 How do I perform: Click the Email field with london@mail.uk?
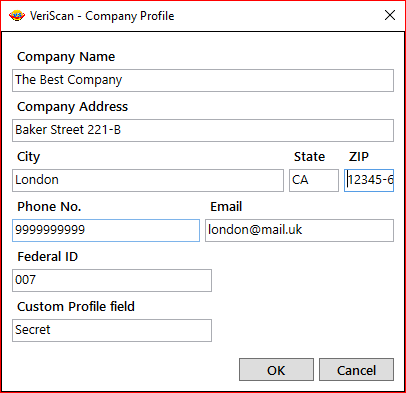coord(299,230)
